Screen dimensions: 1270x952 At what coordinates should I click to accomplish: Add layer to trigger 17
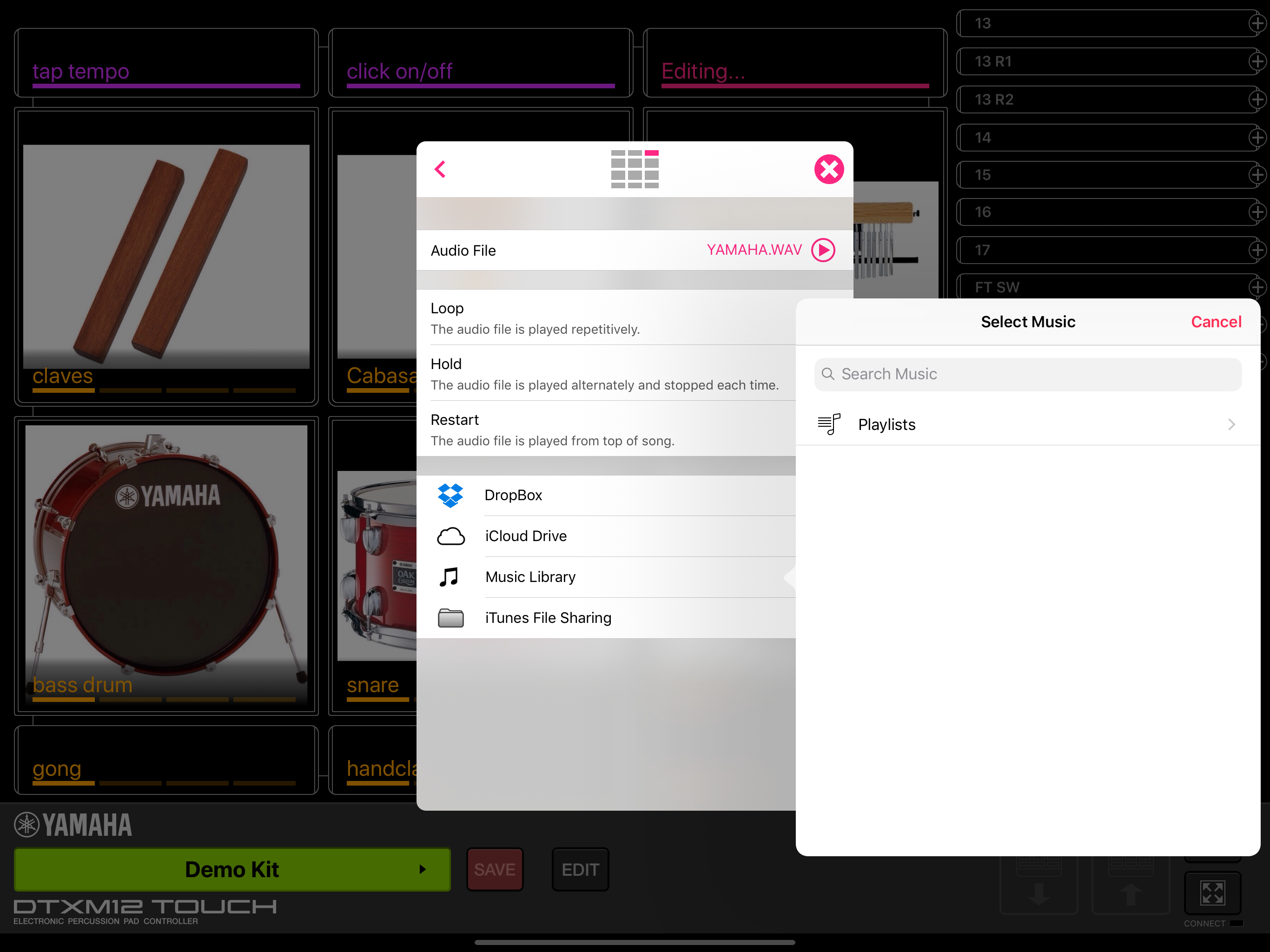tap(1257, 250)
